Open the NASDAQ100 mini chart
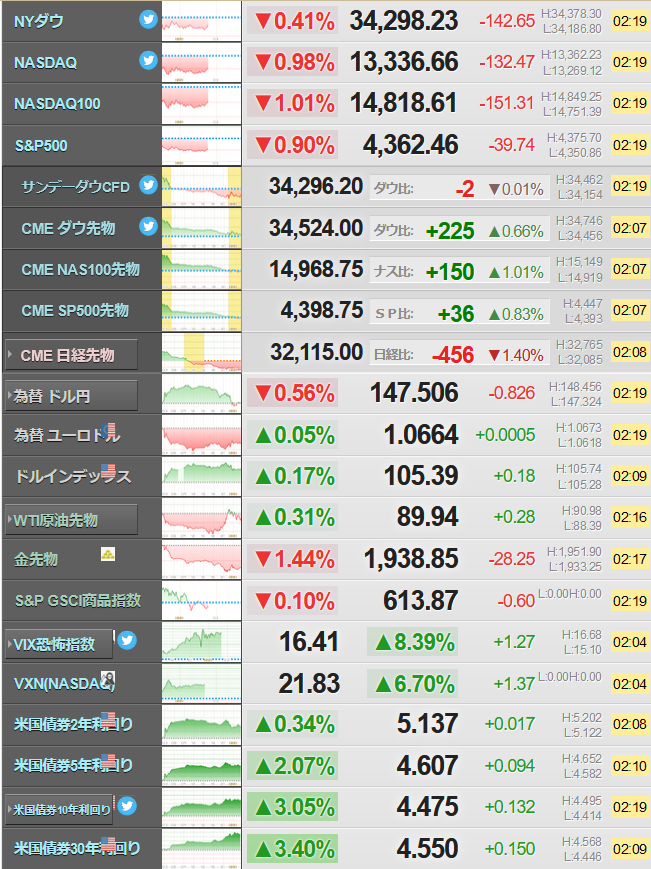Image resolution: width=651 pixels, height=869 pixels. pyautogui.click(x=202, y=104)
